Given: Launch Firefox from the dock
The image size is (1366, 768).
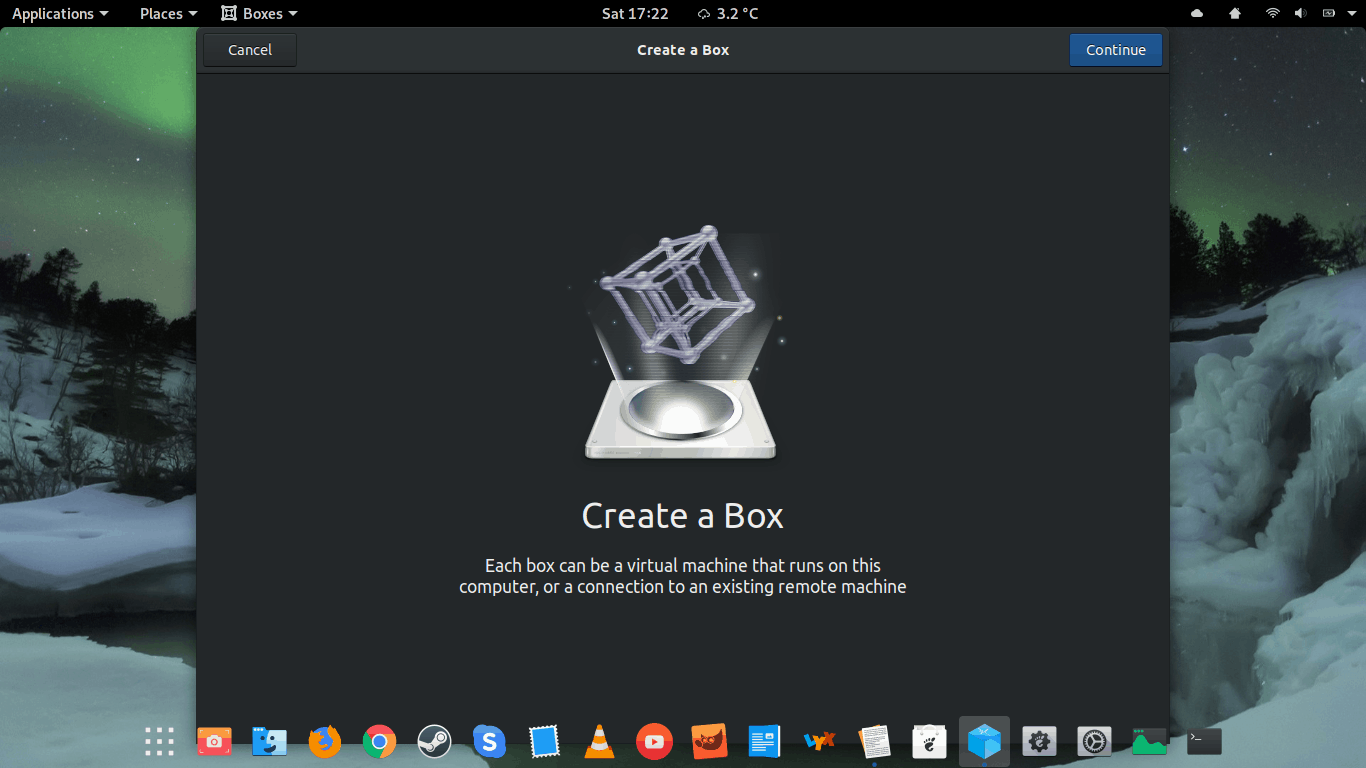Looking at the screenshot, I should click(x=324, y=741).
